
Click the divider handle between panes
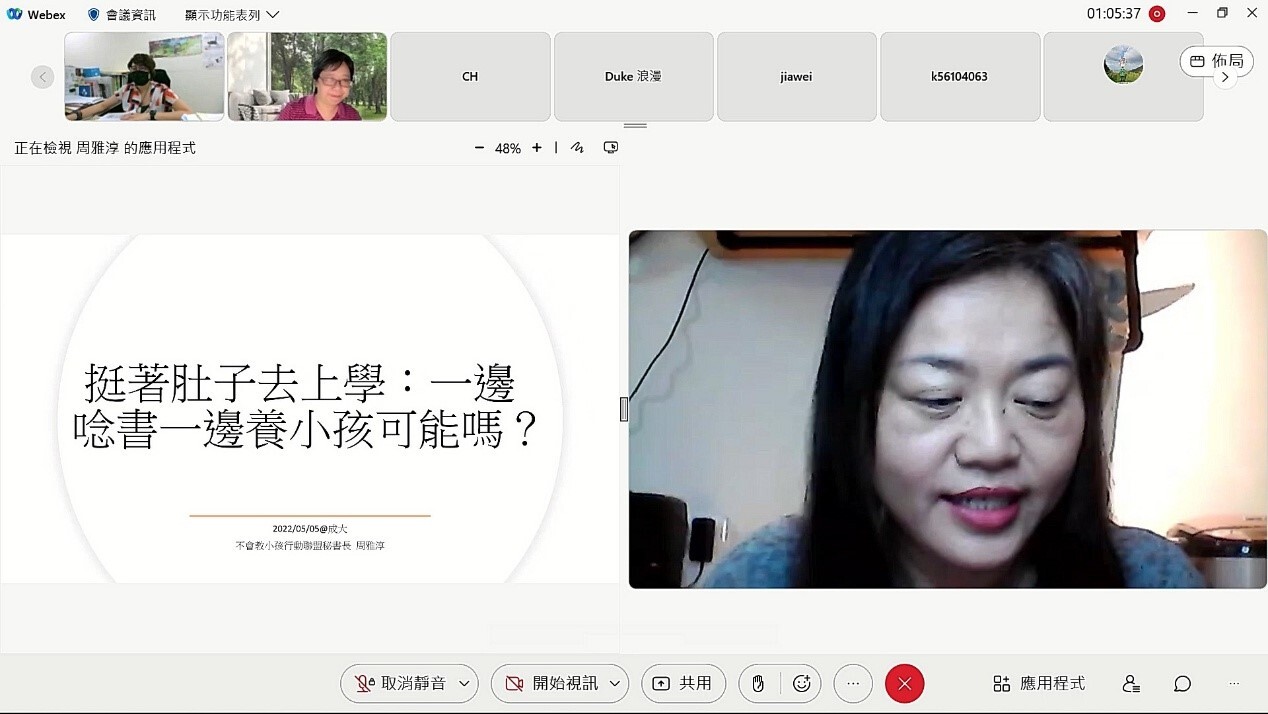624,408
